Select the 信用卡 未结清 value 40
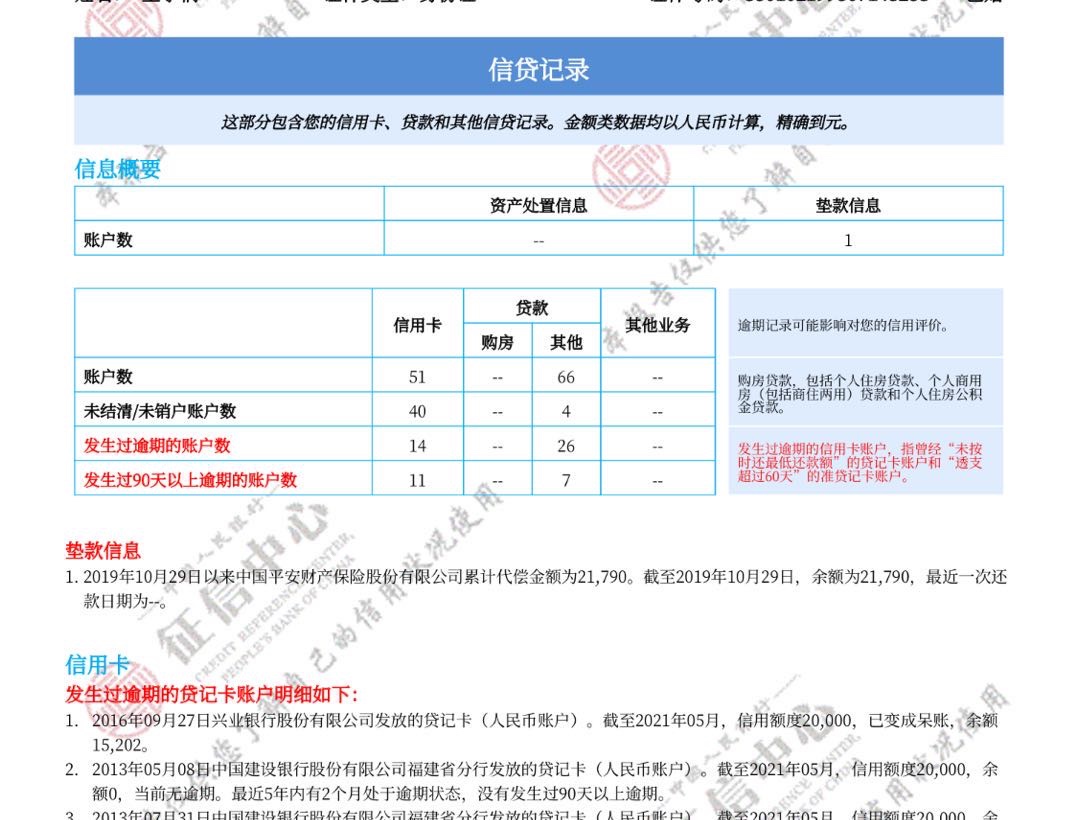 tap(417, 411)
